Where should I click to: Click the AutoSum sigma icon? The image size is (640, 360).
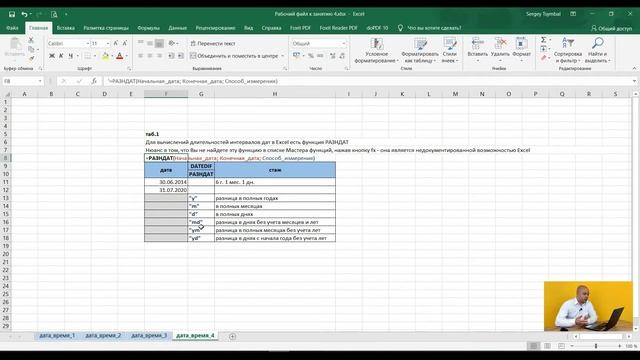544,40
